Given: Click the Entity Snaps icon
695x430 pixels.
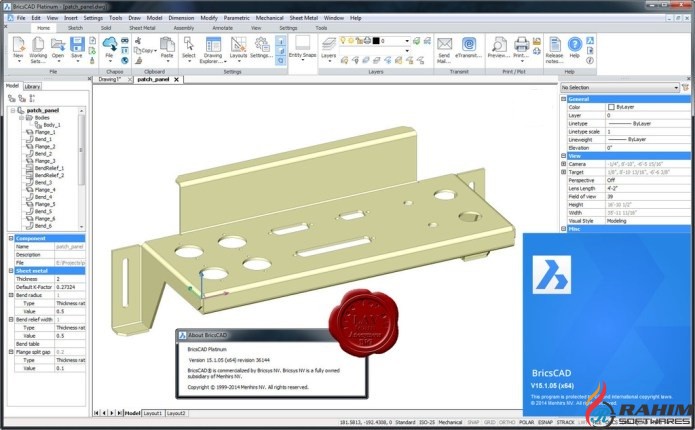Looking at the screenshot, I should [x=302, y=43].
